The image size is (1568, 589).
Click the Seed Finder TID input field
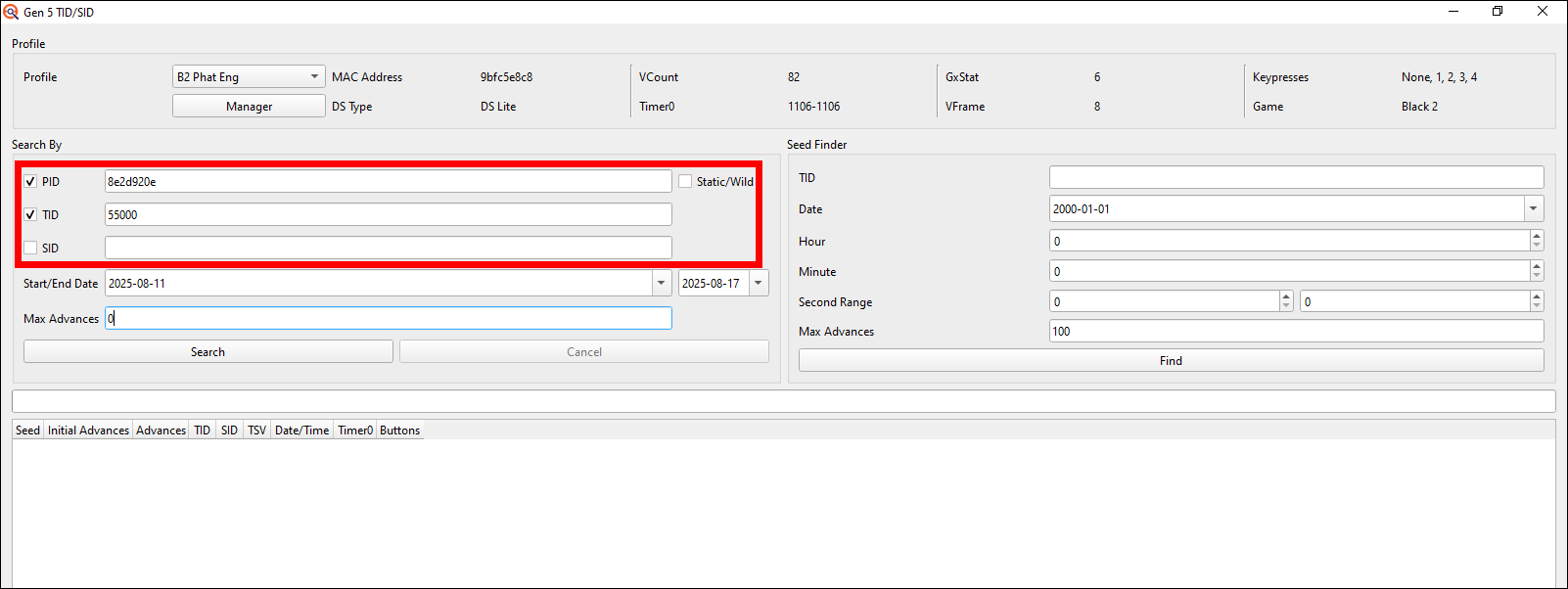coord(1296,177)
